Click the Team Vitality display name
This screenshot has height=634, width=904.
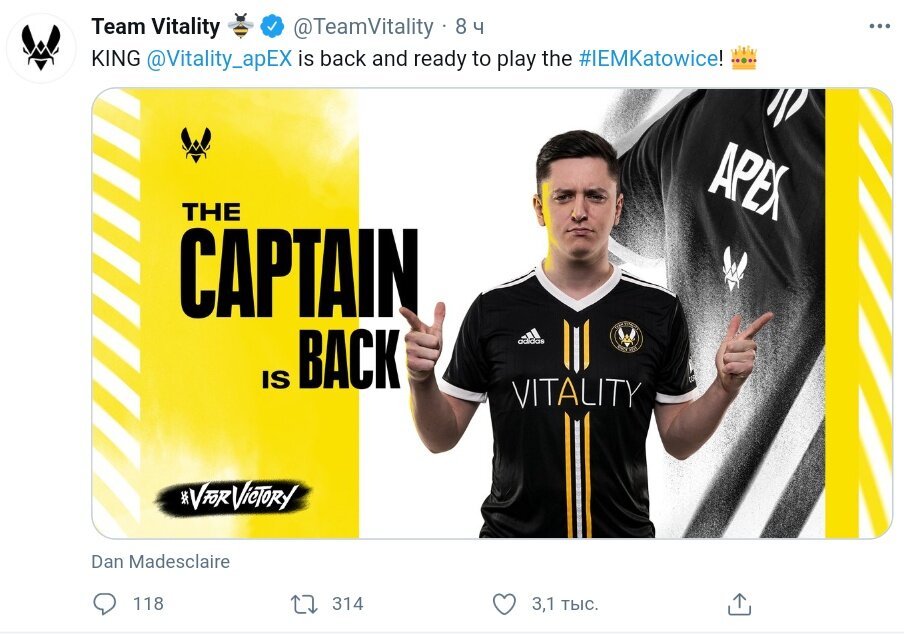155,26
